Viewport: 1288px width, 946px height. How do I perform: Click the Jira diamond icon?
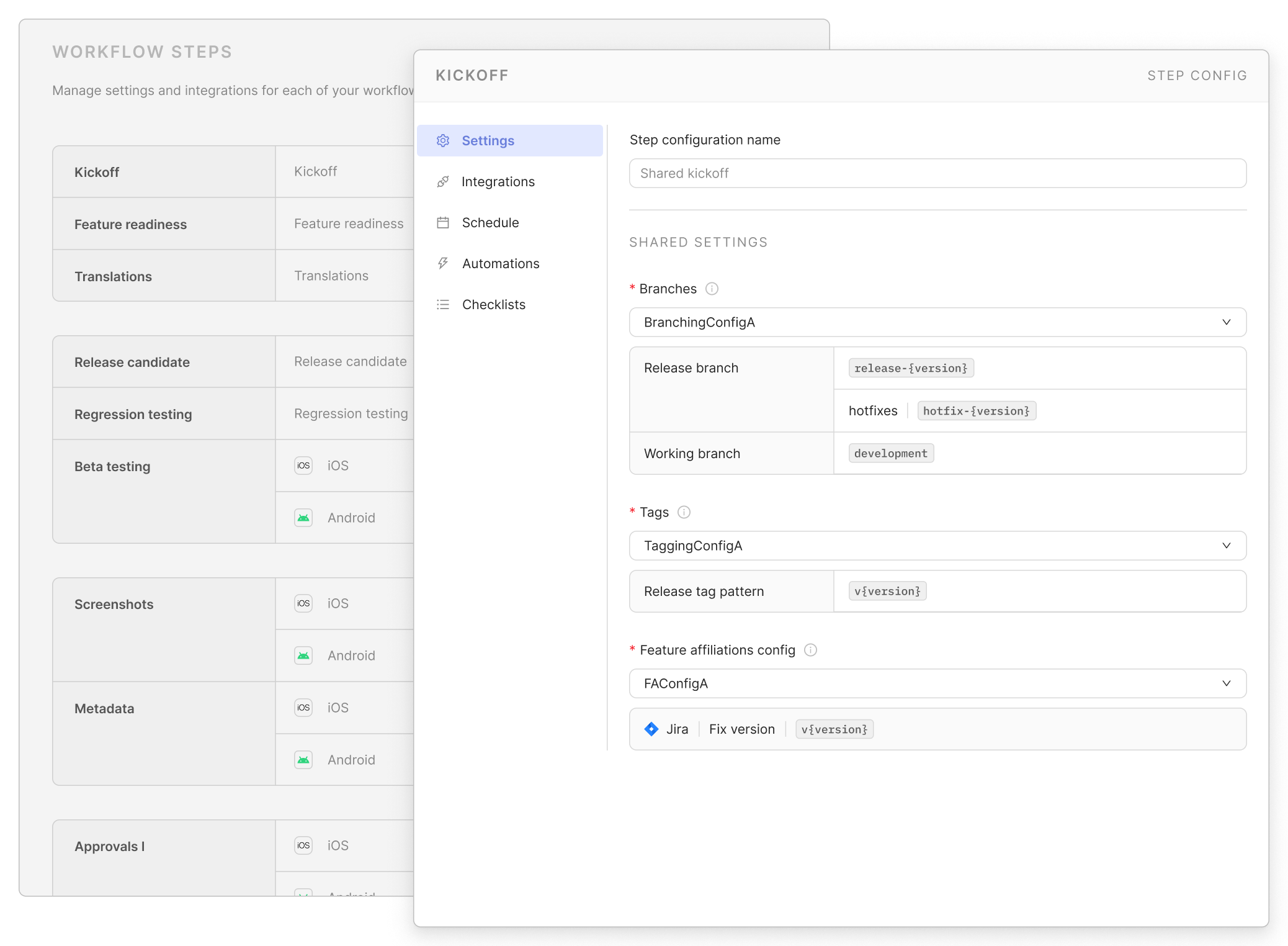click(x=651, y=729)
